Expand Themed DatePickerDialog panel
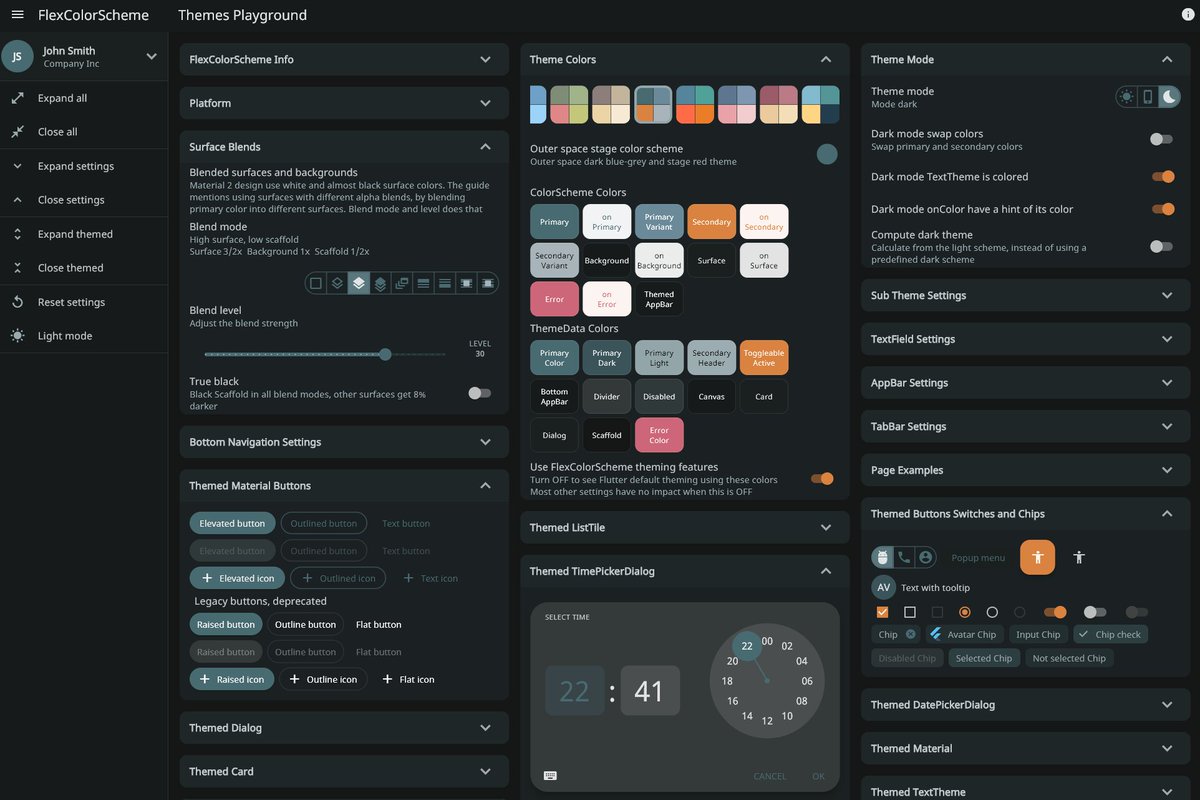 click(x=1025, y=704)
